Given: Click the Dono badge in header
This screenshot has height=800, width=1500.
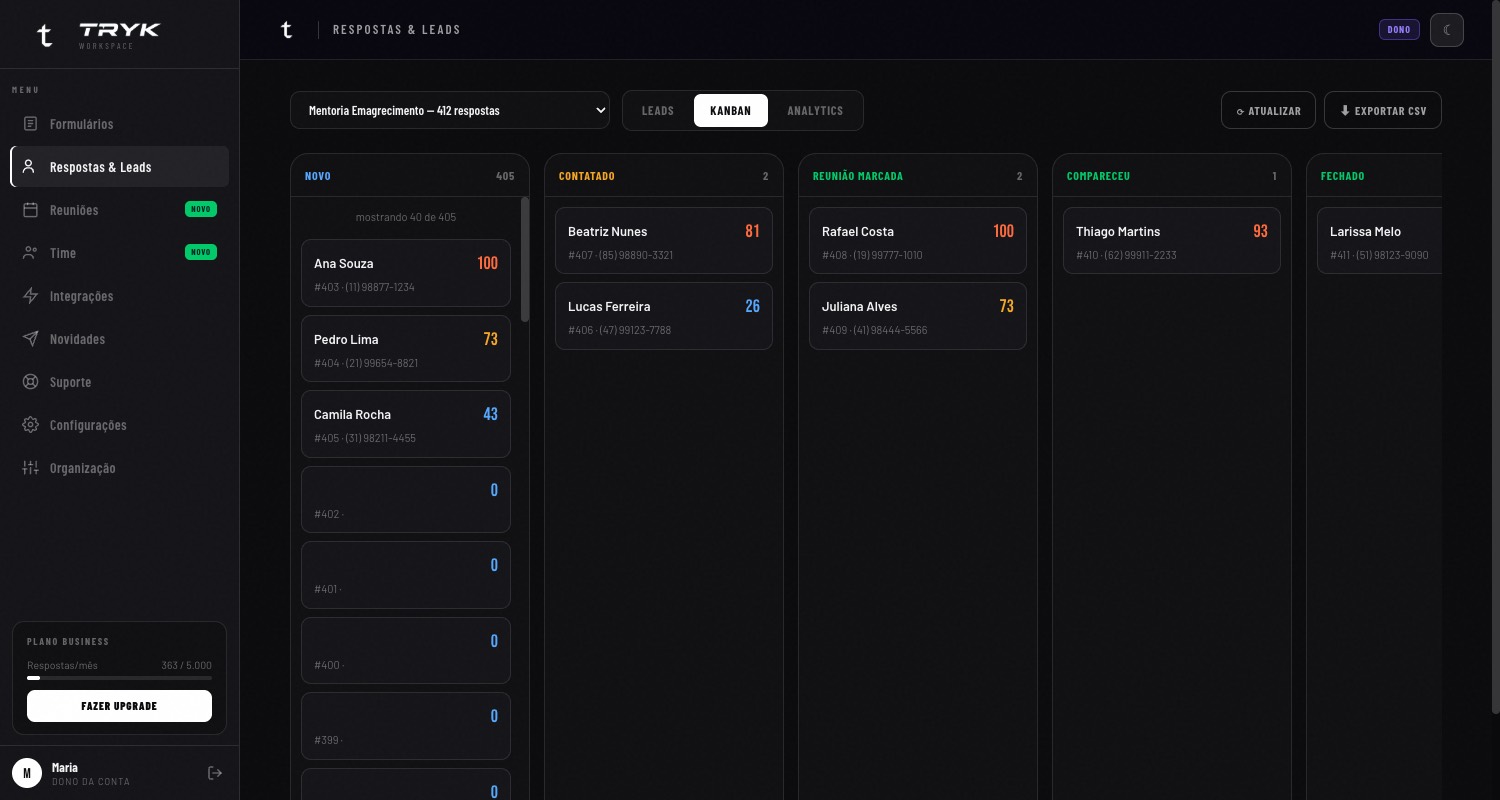Looking at the screenshot, I should click(x=1399, y=30).
